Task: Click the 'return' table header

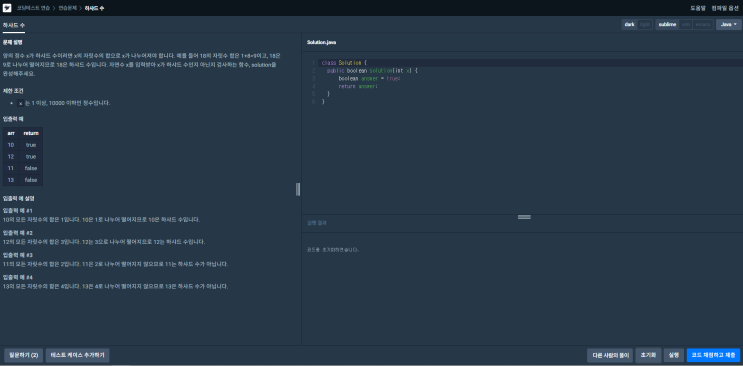Action: click(31, 133)
